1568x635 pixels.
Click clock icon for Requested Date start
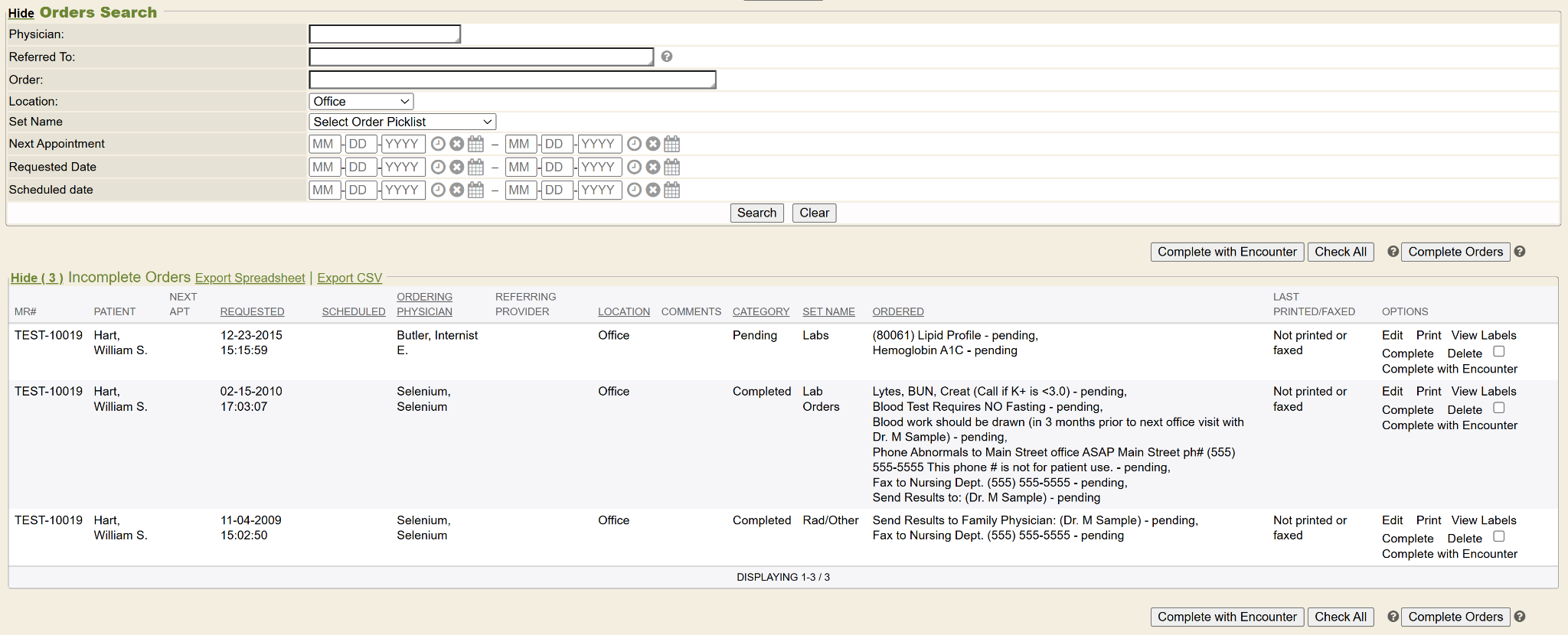[x=438, y=167]
